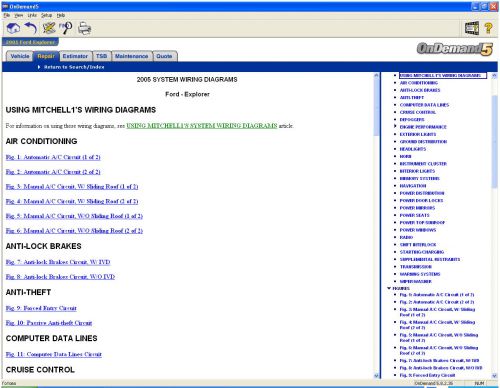Open Fig. 9 Forced Entry Circuit link
Screen dimensions: 500x388
(x=41, y=308)
